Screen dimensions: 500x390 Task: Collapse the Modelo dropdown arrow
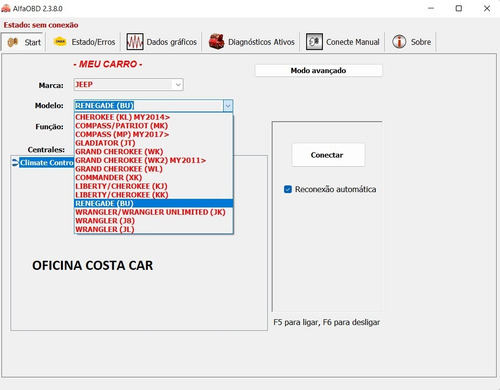[x=228, y=106]
